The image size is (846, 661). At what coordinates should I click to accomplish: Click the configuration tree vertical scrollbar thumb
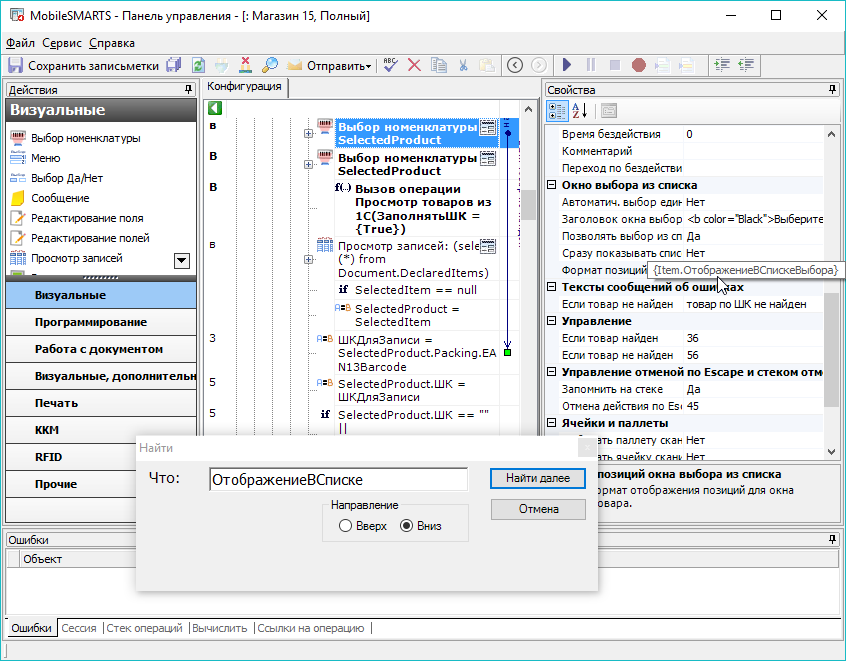point(529,205)
